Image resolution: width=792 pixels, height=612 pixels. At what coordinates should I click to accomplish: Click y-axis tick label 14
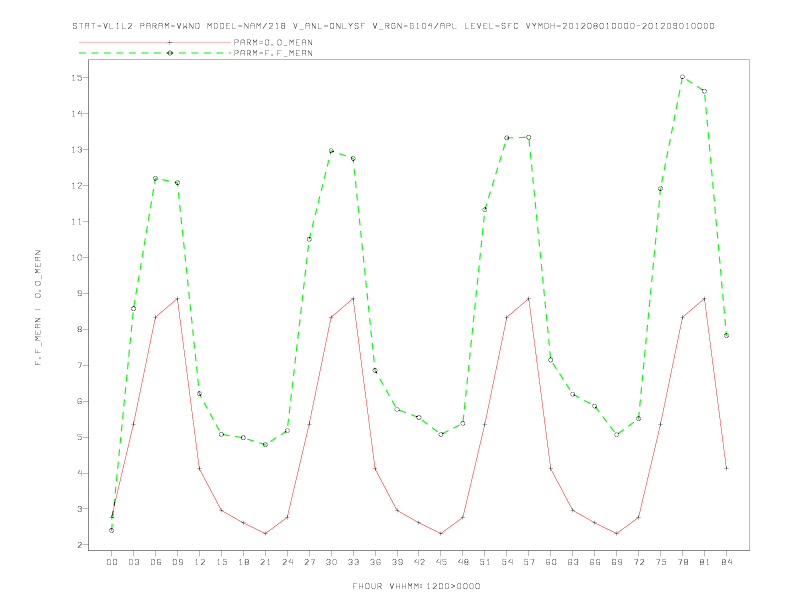point(77,114)
